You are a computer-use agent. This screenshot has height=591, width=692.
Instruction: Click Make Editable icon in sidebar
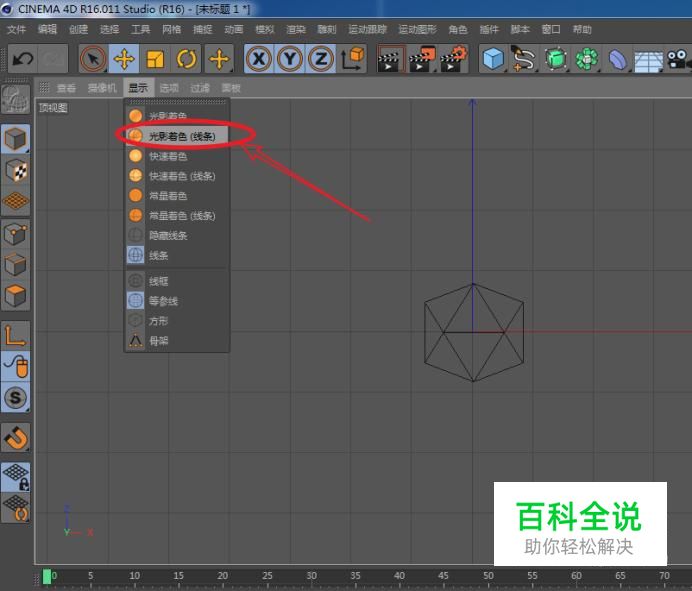(15, 99)
